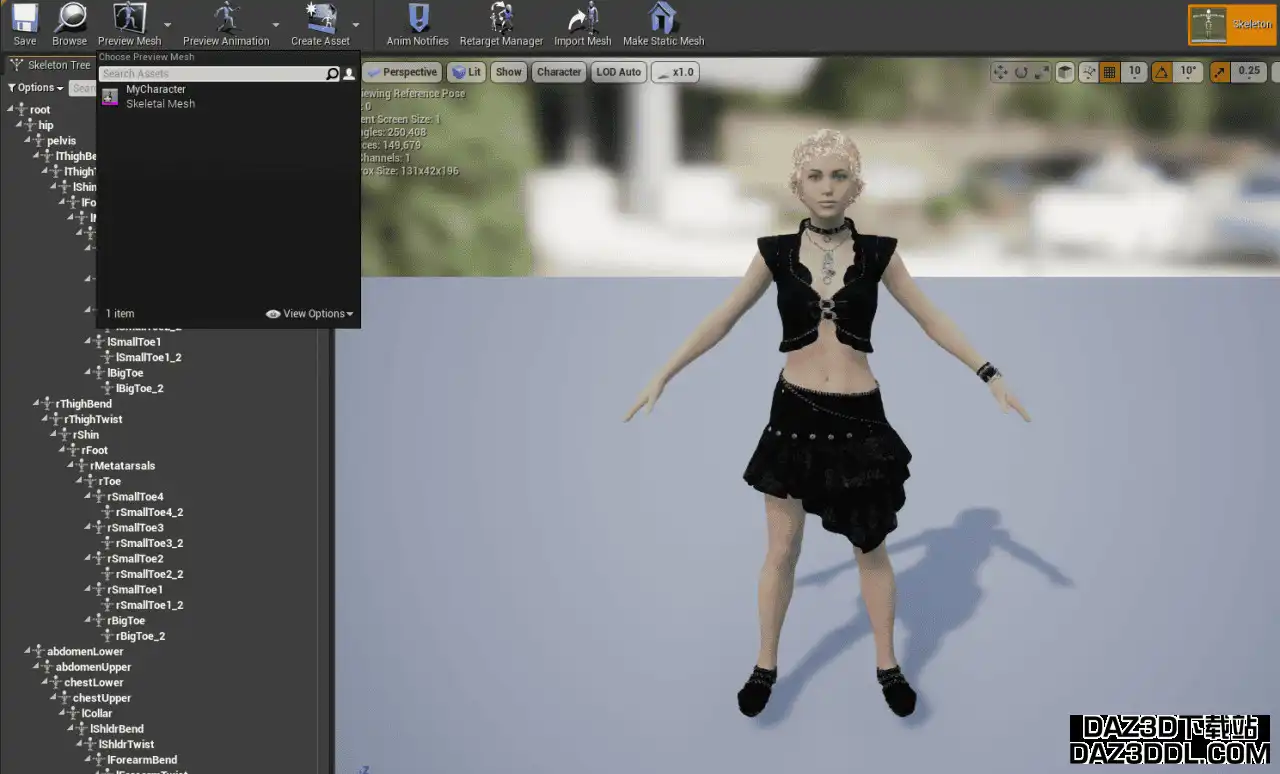The height and width of the screenshot is (774, 1280).
Task: Collapse the rToe bone node
Action: (x=80, y=481)
